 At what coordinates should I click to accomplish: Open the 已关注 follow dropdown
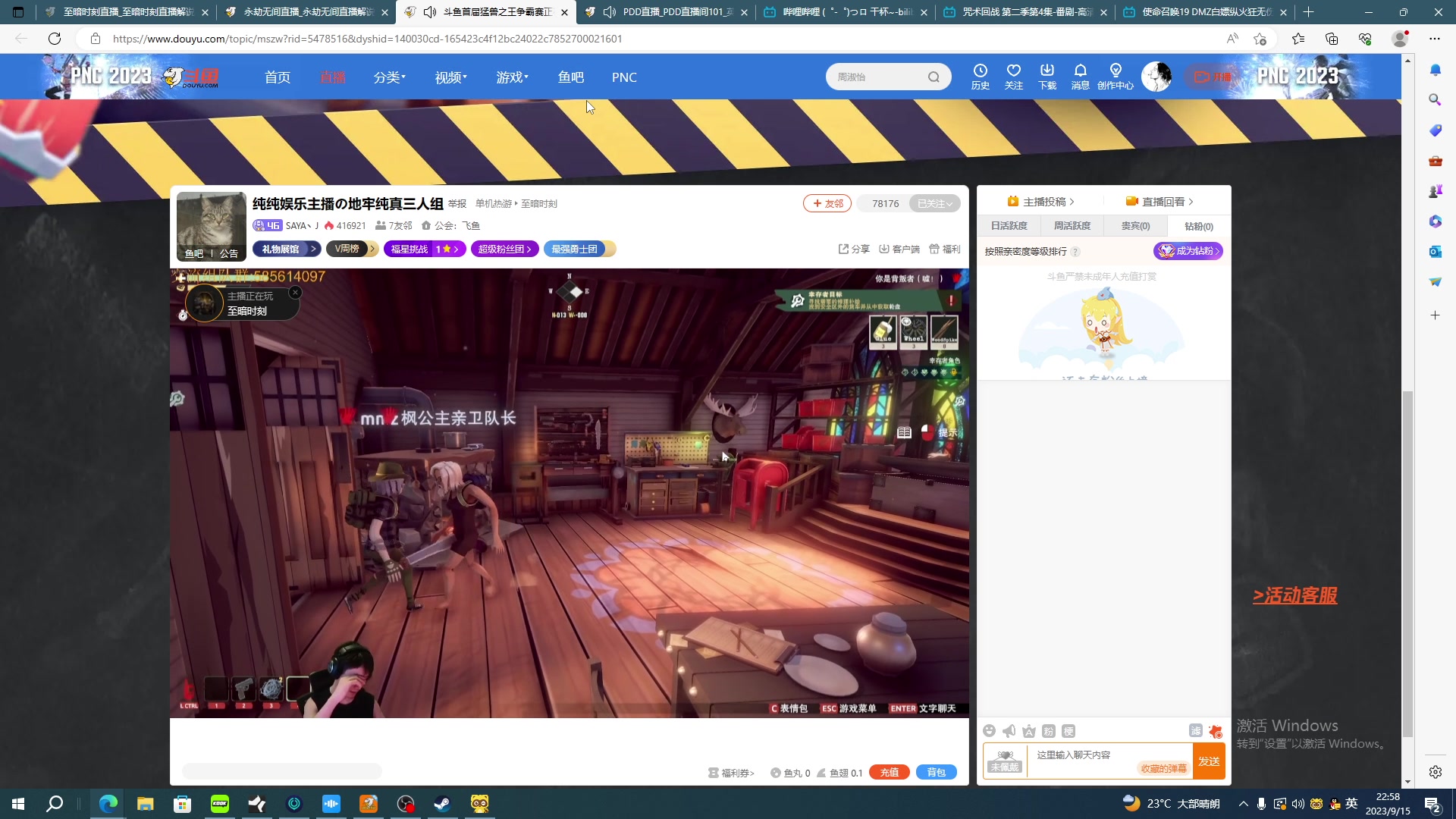[934, 203]
